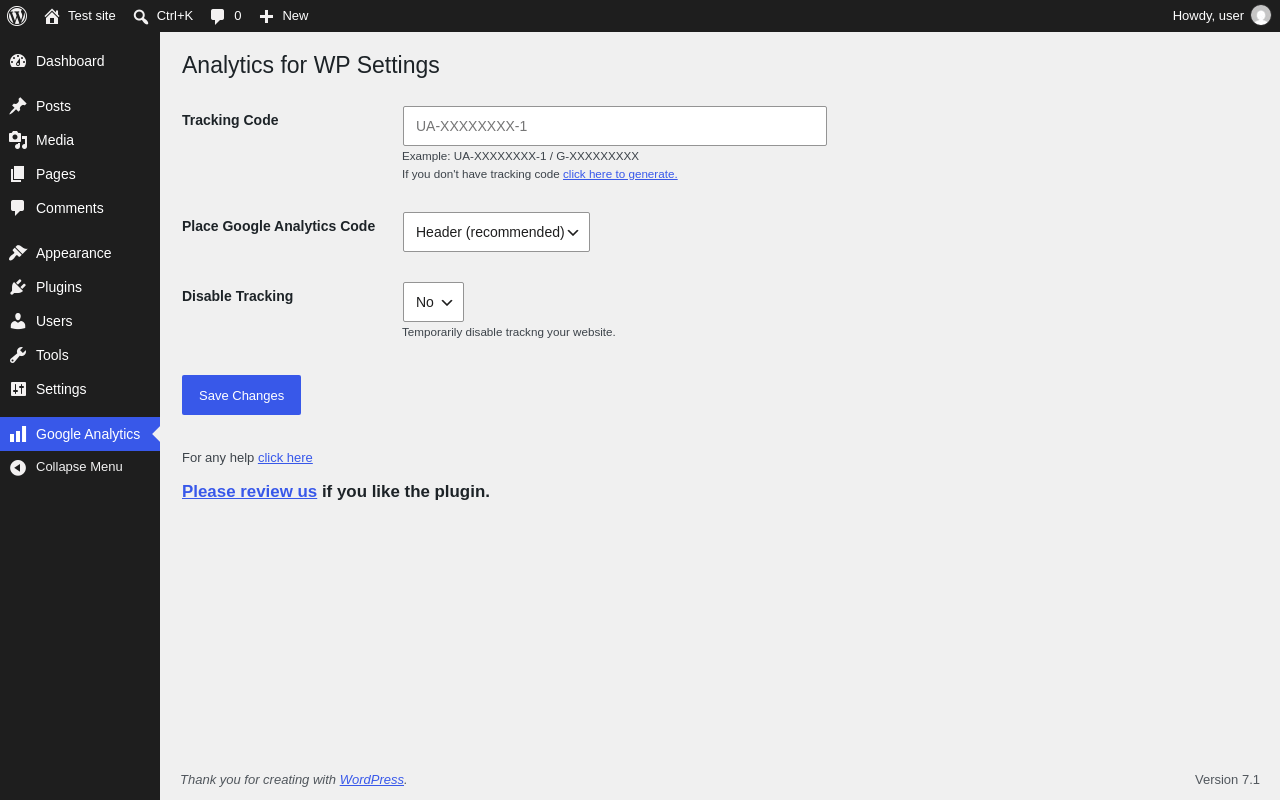
Task: Open Media library icon
Action: tap(18, 140)
